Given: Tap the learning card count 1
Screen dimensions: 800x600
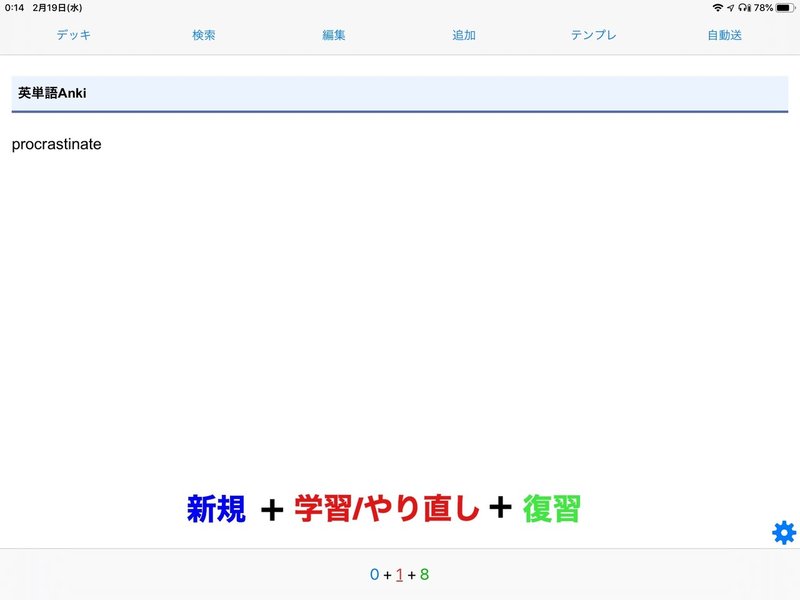Looking at the screenshot, I should click(399, 574).
